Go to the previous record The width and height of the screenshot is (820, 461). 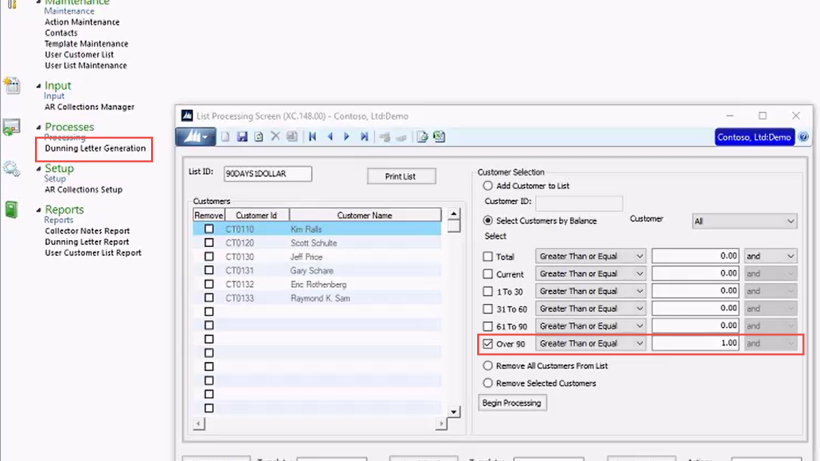click(330, 137)
